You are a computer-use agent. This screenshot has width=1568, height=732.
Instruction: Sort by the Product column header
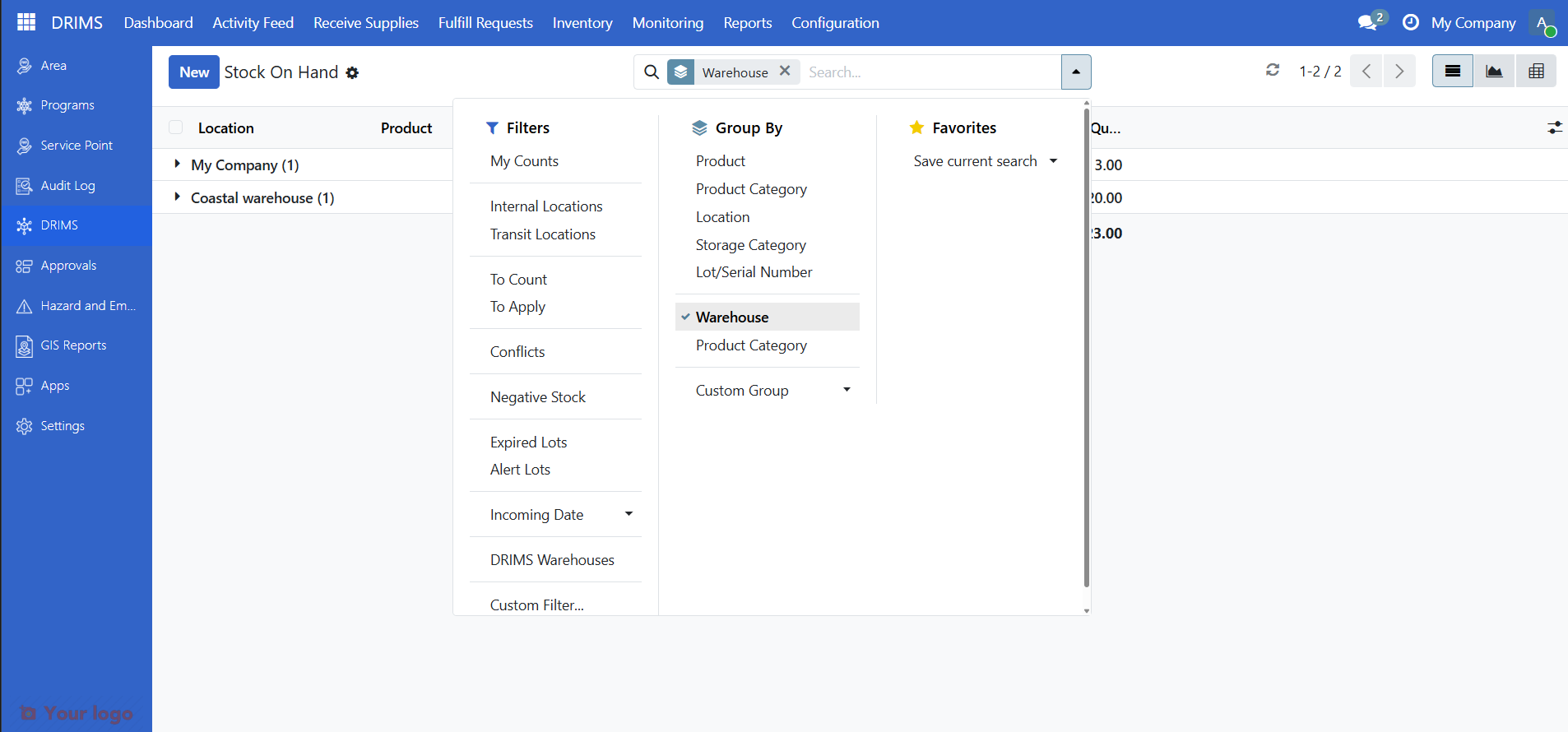tap(406, 128)
